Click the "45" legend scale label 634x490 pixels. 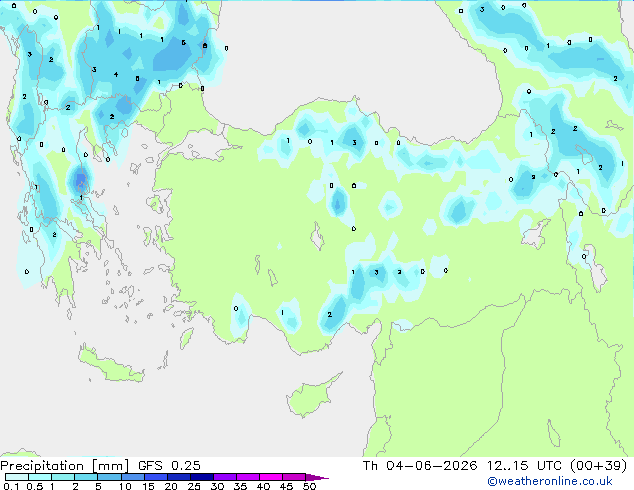(286, 486)
